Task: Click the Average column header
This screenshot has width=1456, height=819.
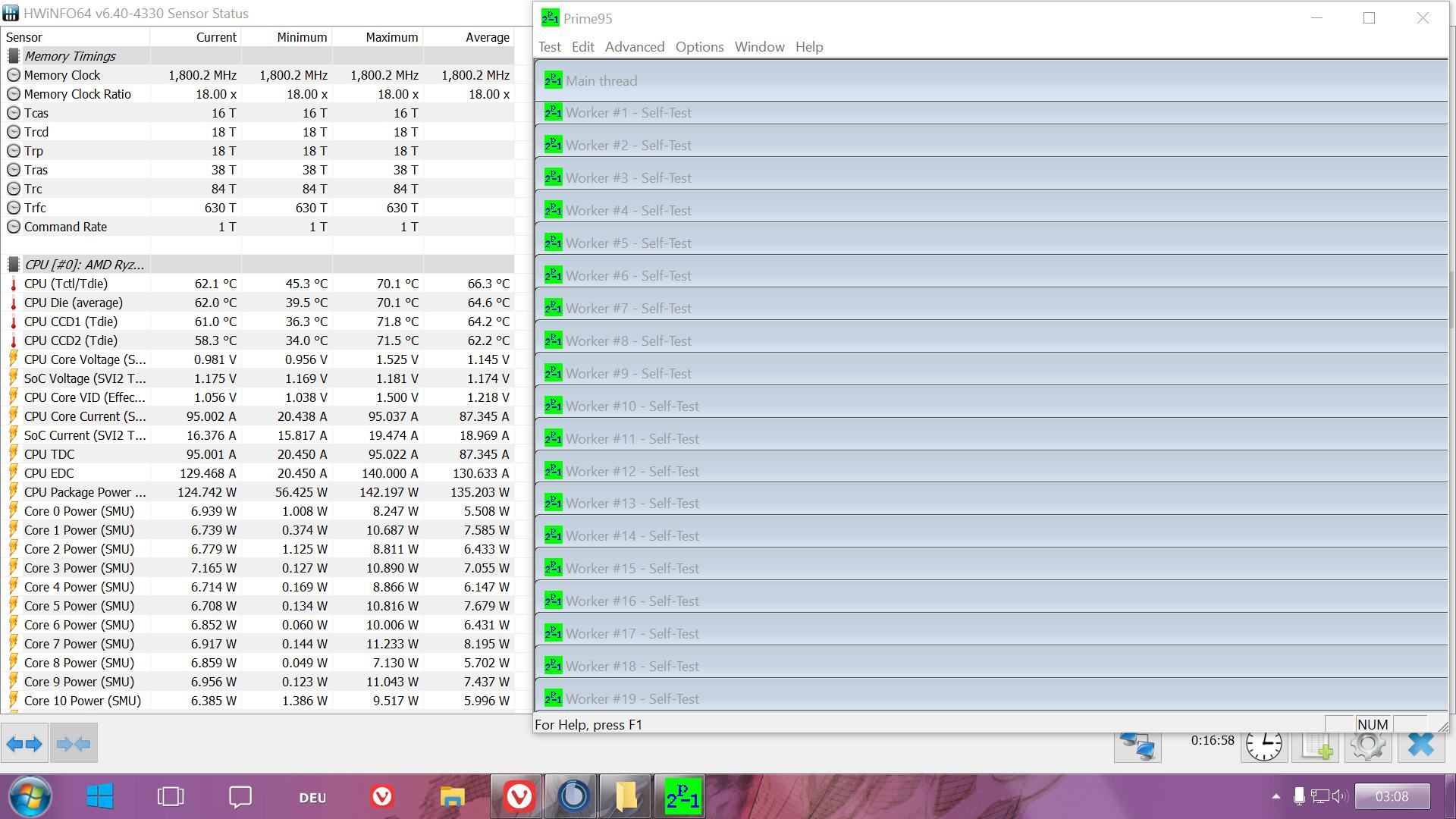Action: click(469, 37)
